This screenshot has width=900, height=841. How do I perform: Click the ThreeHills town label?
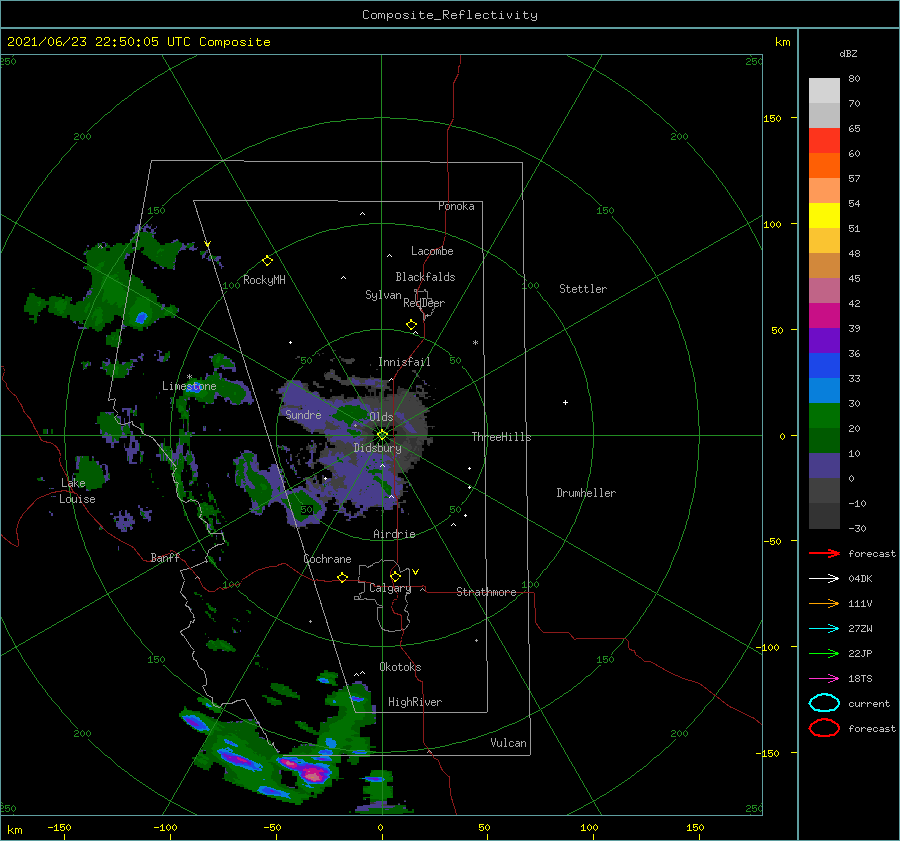click(x=501, y=437)
